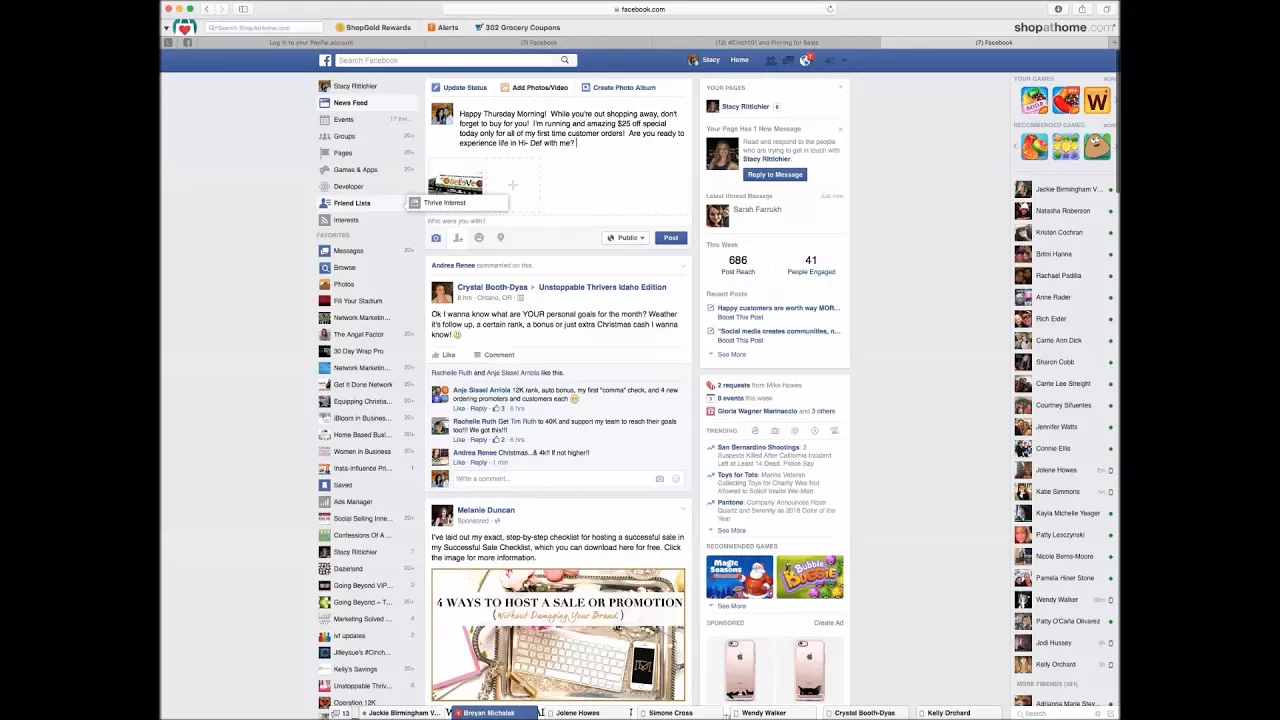Open the messages icon in header
Screen dimensions: 1280x720
[788, 60]
